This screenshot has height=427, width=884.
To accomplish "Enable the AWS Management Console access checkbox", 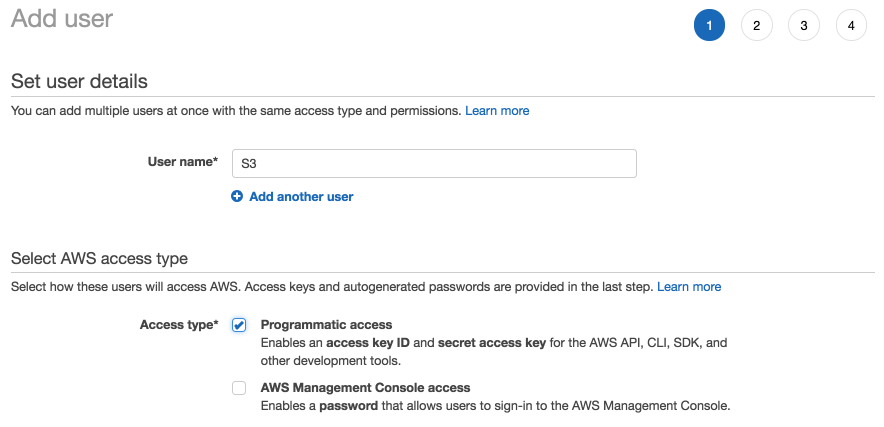I will (x=239, y=388).
